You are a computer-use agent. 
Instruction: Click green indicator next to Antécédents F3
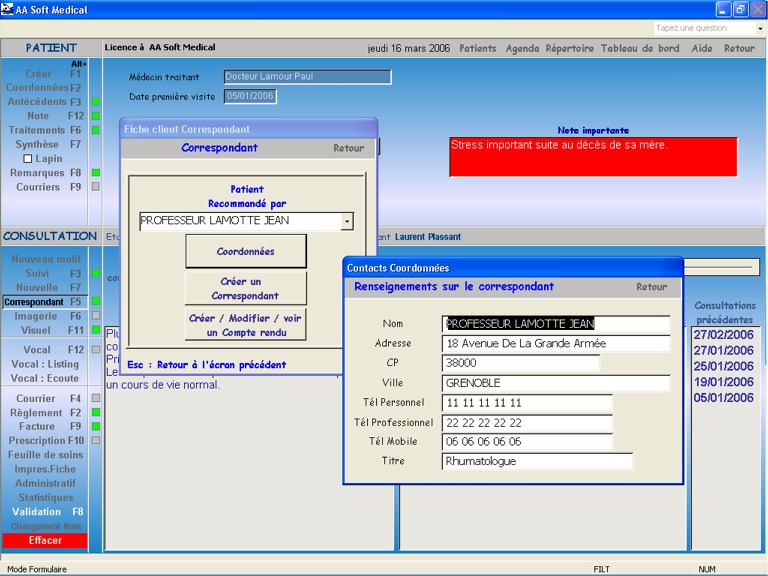pyautogui.click(x=96, y=102)
